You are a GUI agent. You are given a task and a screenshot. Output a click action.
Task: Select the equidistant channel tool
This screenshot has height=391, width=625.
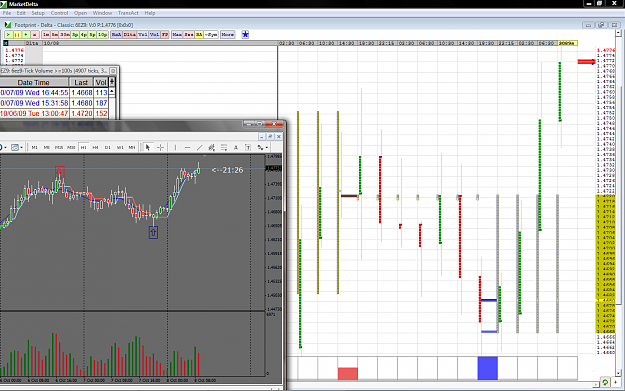[211, 147]
